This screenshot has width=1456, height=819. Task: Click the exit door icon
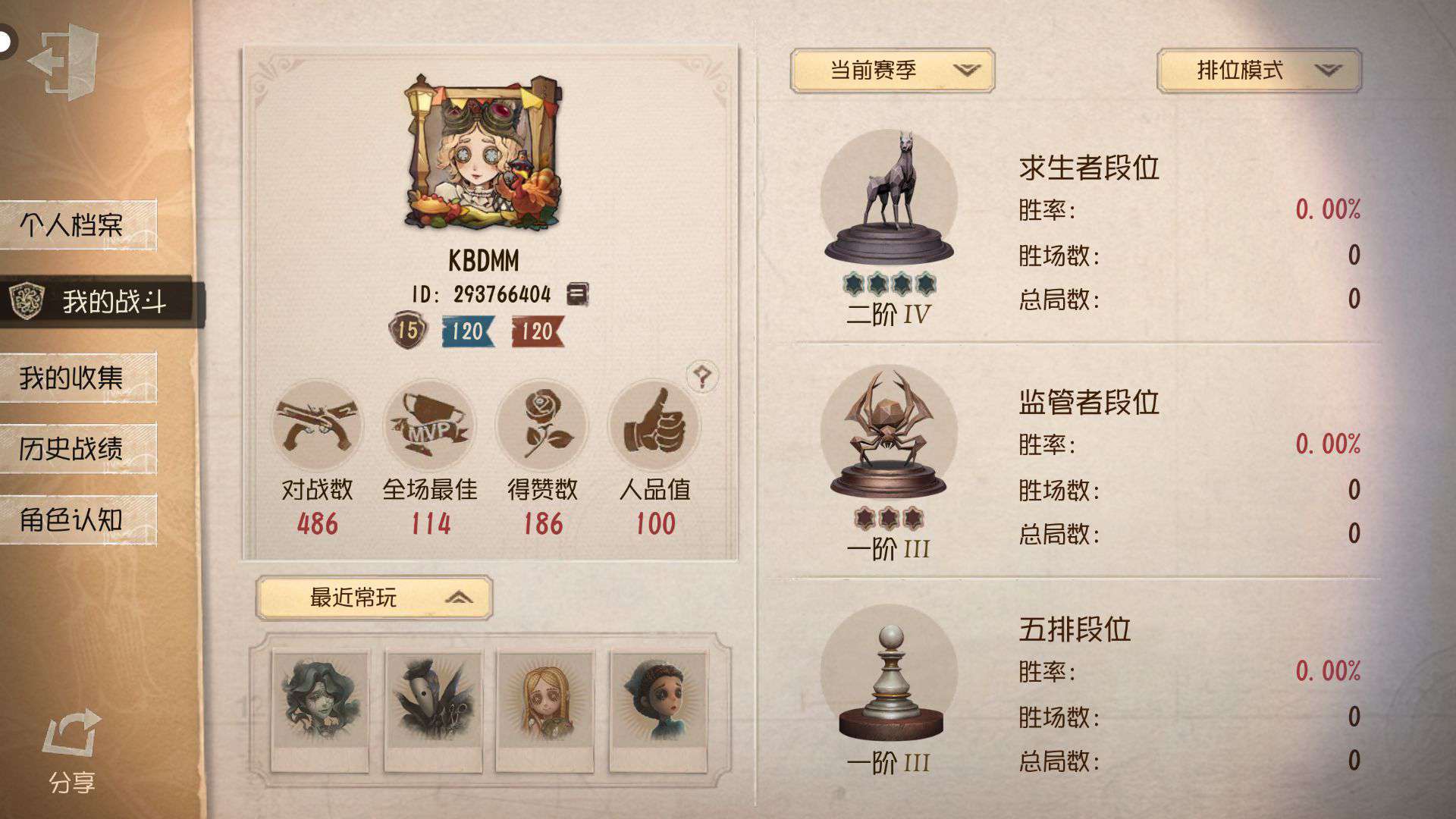[64, 62]
